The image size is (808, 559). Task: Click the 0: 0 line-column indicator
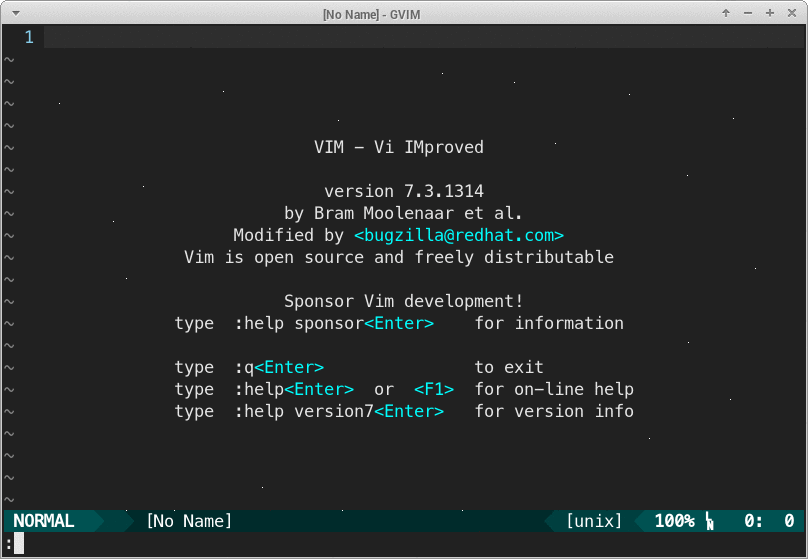coord(769,521)
